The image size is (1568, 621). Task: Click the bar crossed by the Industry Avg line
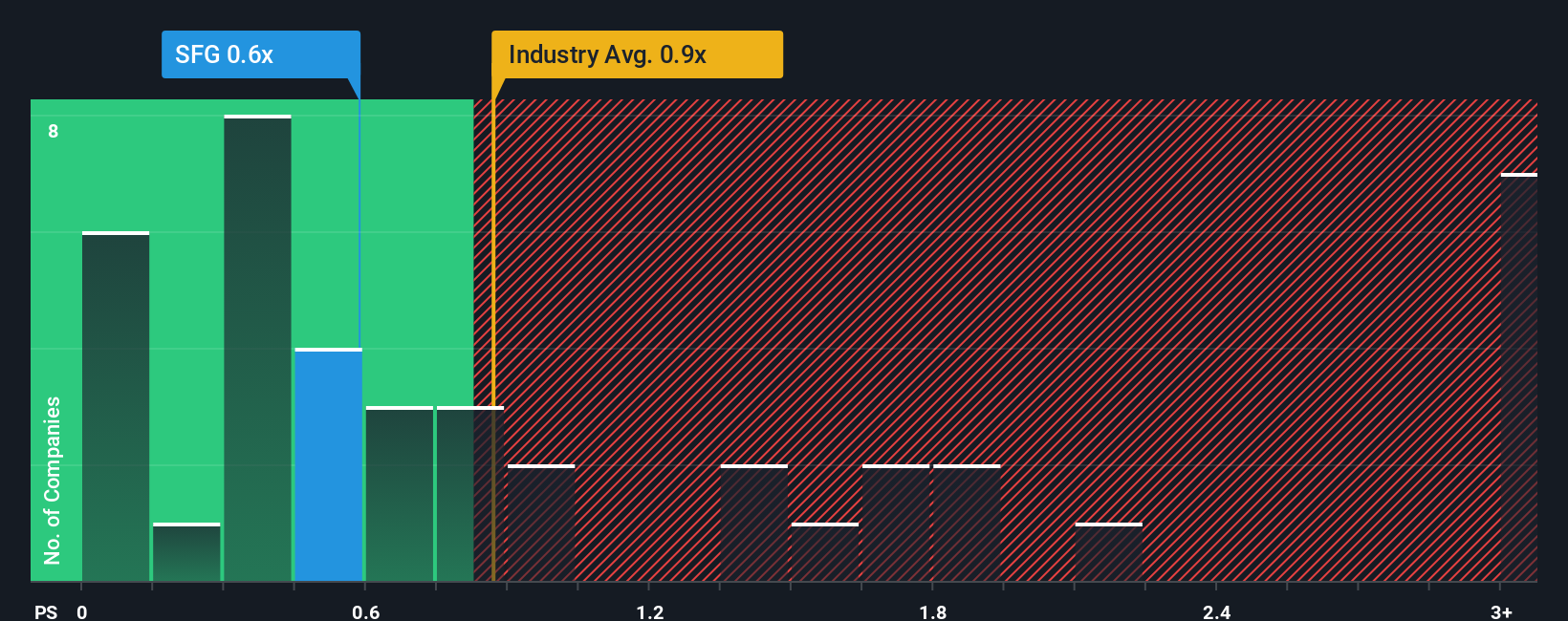(470, 494)
